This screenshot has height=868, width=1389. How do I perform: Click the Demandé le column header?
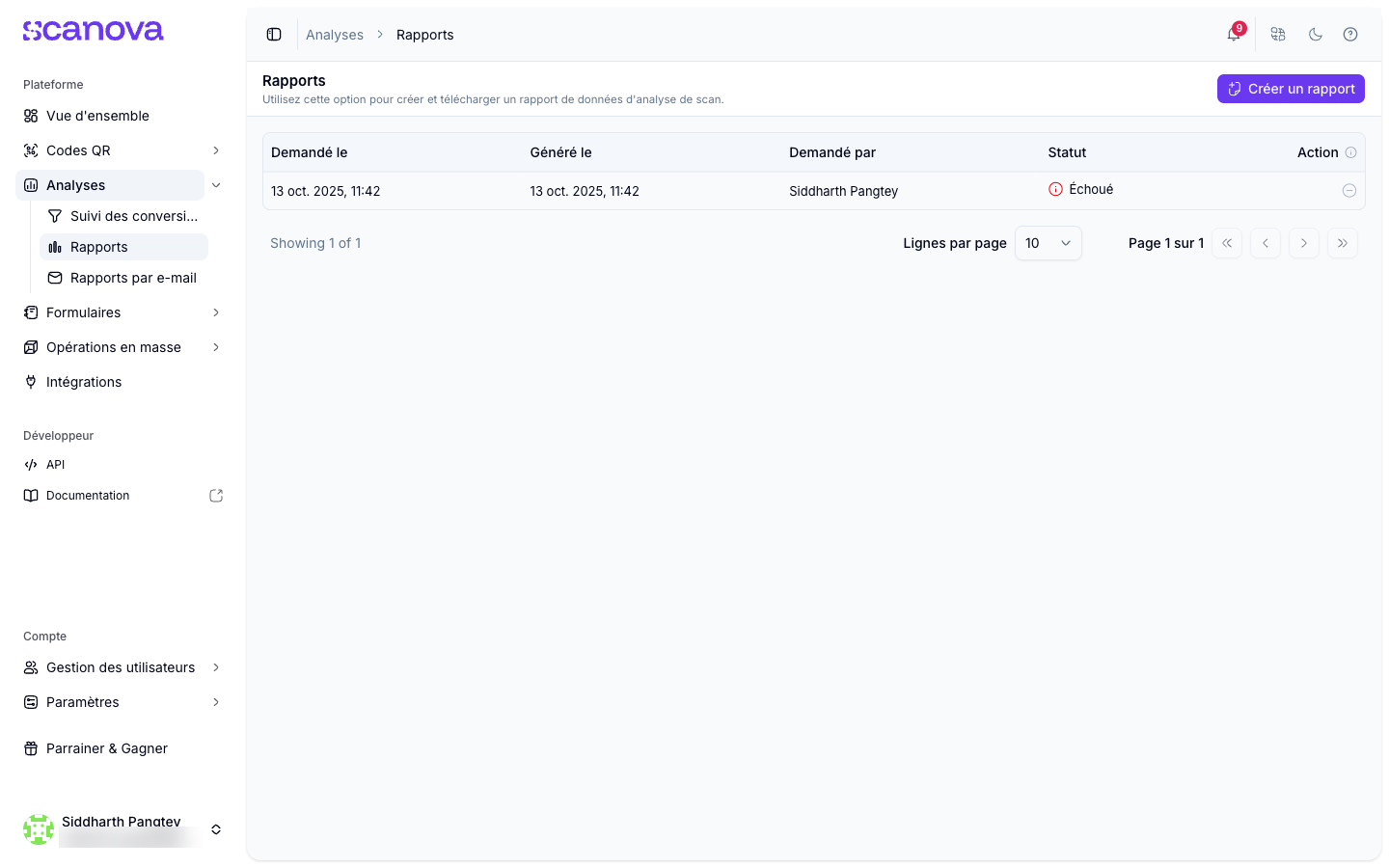[x=310, y=152]
